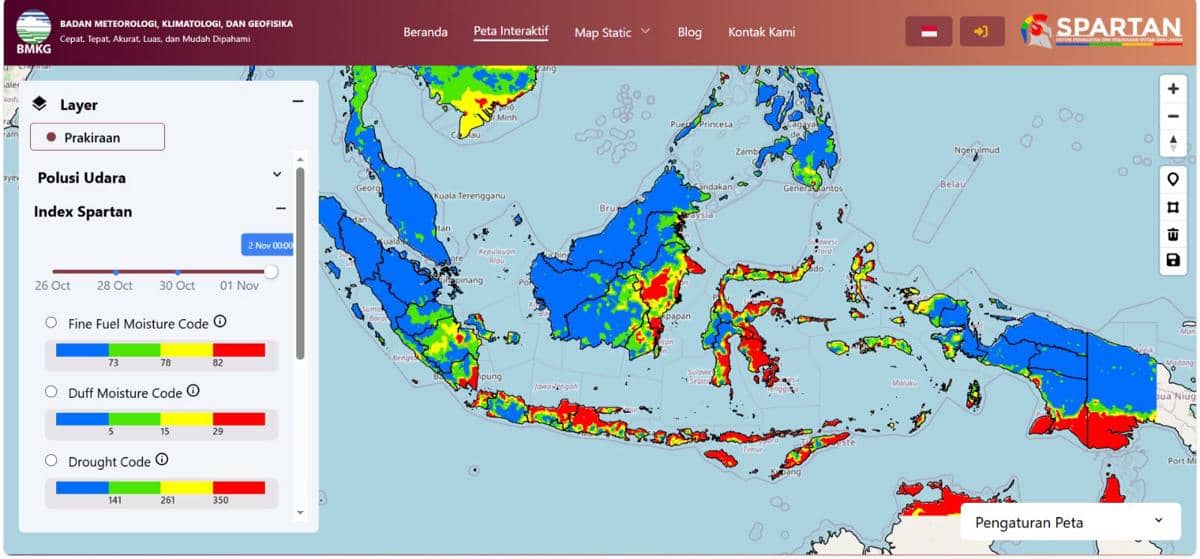Click the layer panel scrollbar thumb
The height and width of the screenshot is (559, 1200).
tap(300, 263)
